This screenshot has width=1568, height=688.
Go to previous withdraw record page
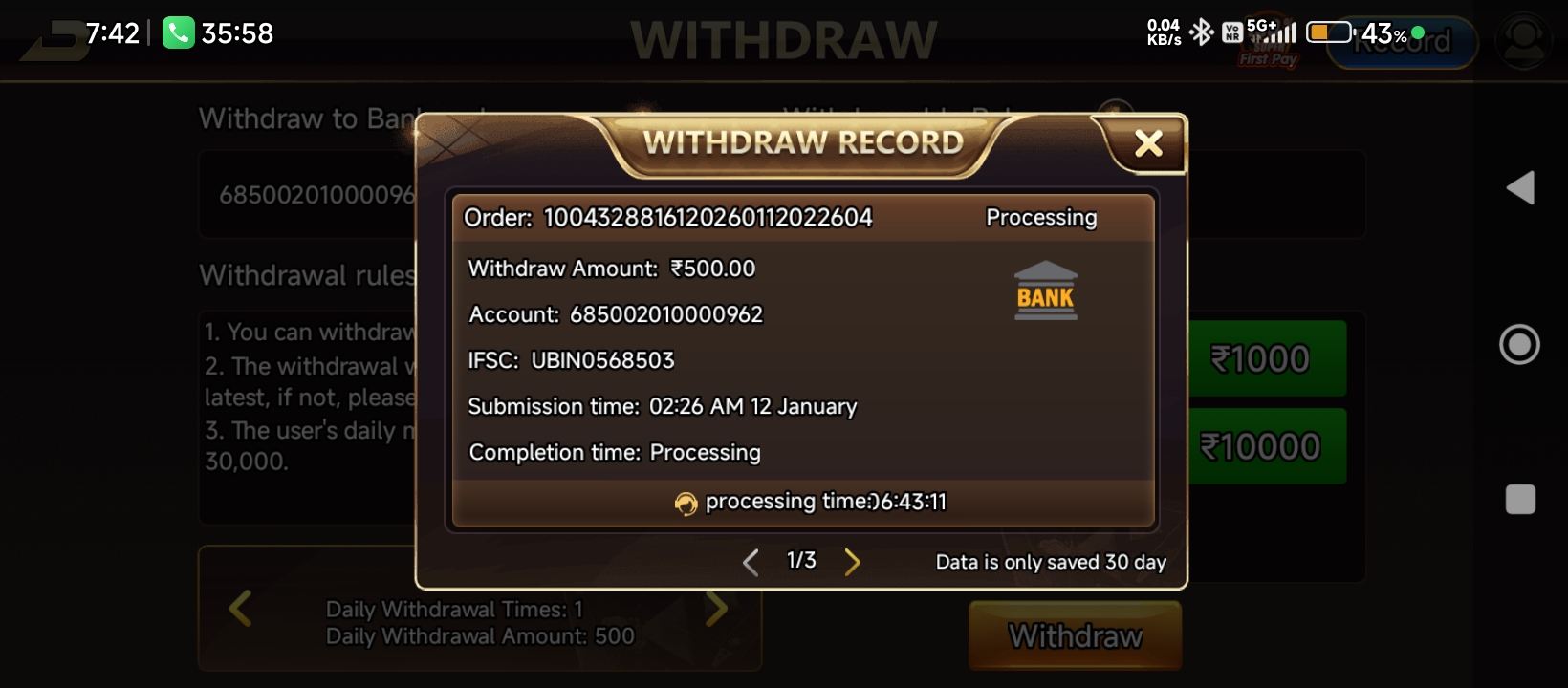(x=751, y=562)
